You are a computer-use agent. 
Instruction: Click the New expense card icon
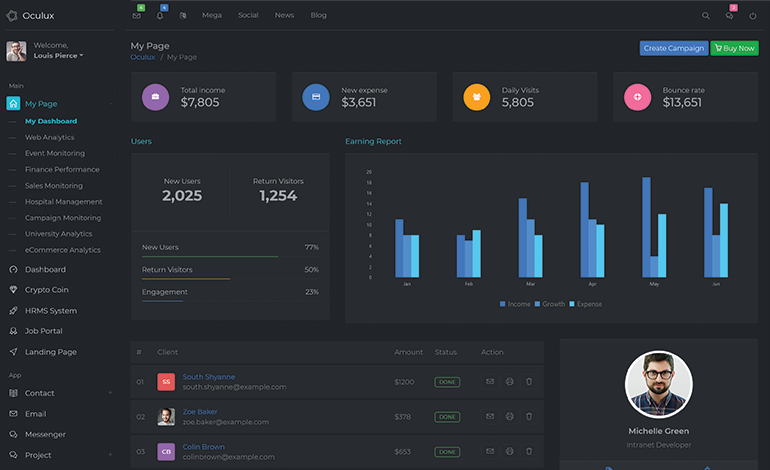(x=316, y=97)
